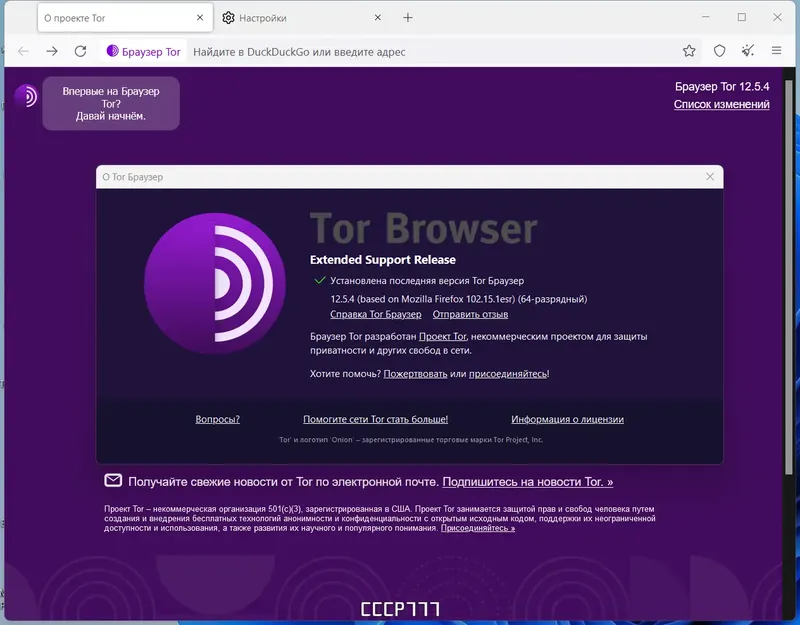Click 'Присоединяйтесь »' link at page bottom
Screen dimensions: 800x625
tap(478, 528)
